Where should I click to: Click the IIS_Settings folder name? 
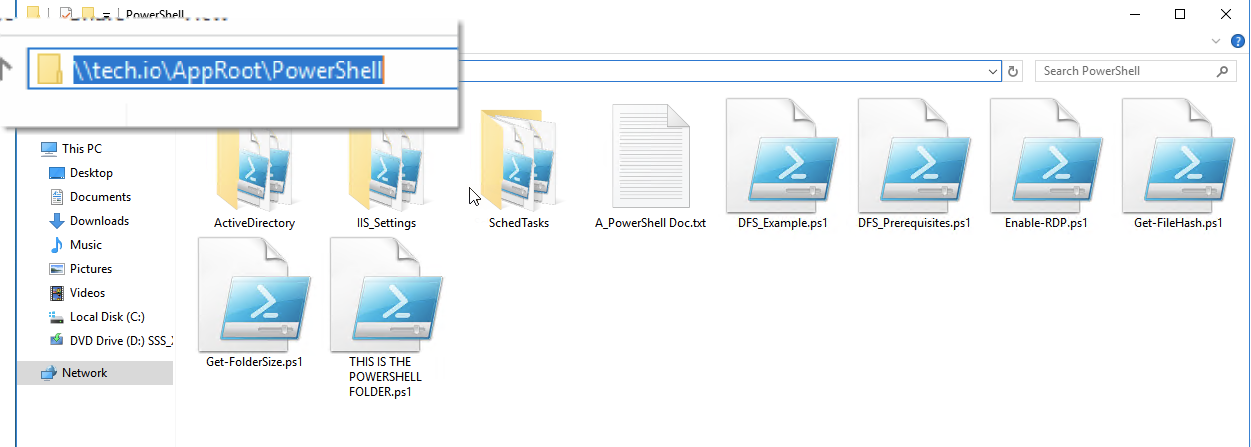pos(386,223)
